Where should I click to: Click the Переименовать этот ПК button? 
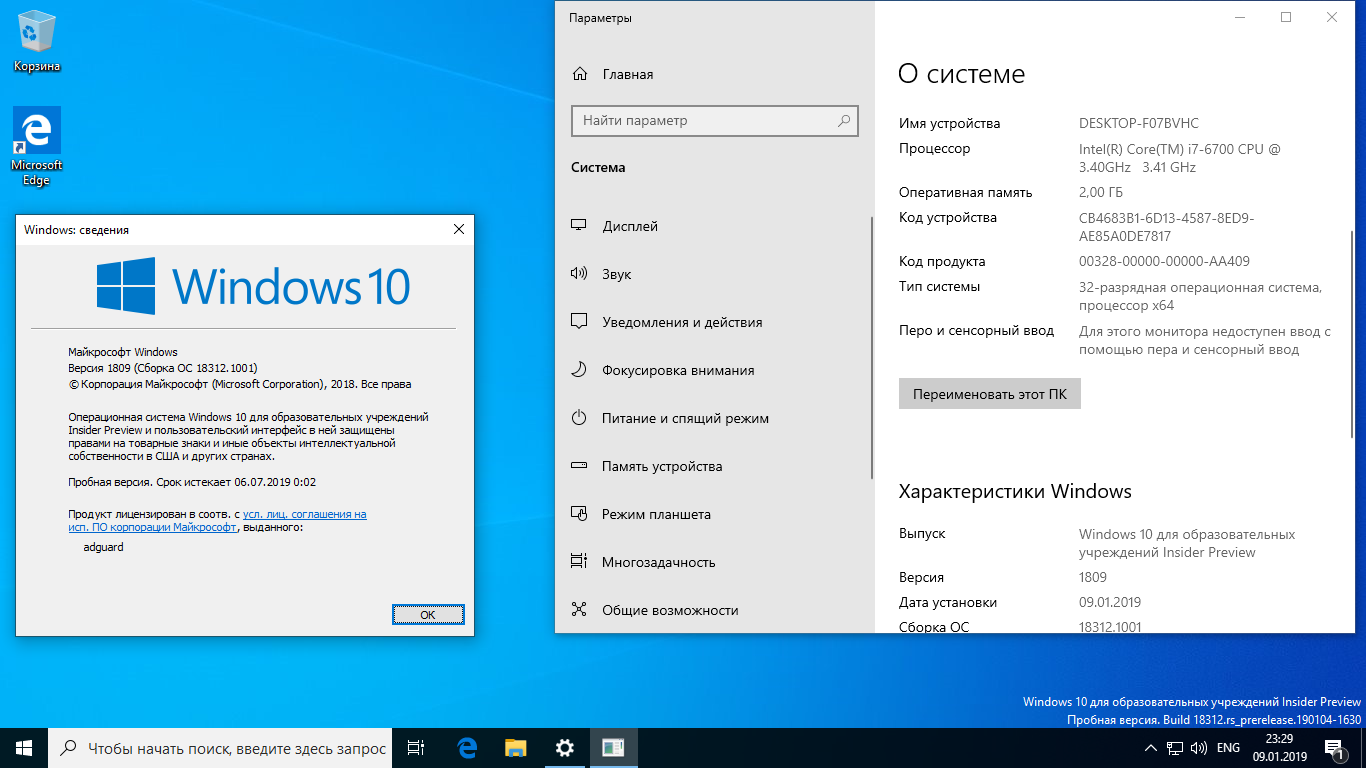tap(990, 394)
